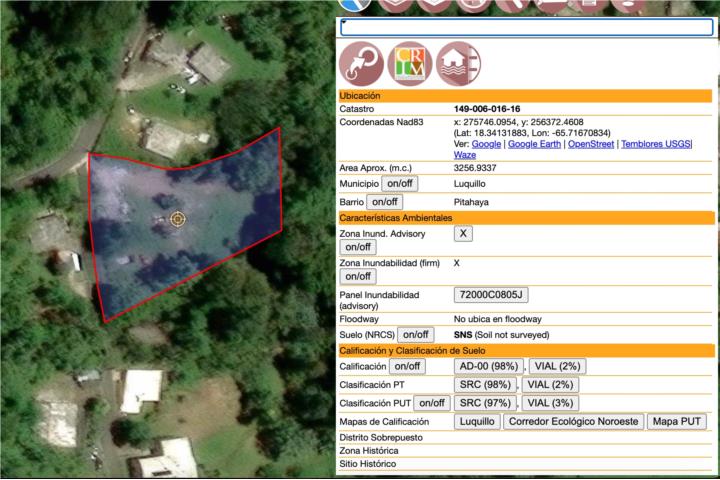
Task: Toggle the Calificación on/off layer
Action: 407,367
